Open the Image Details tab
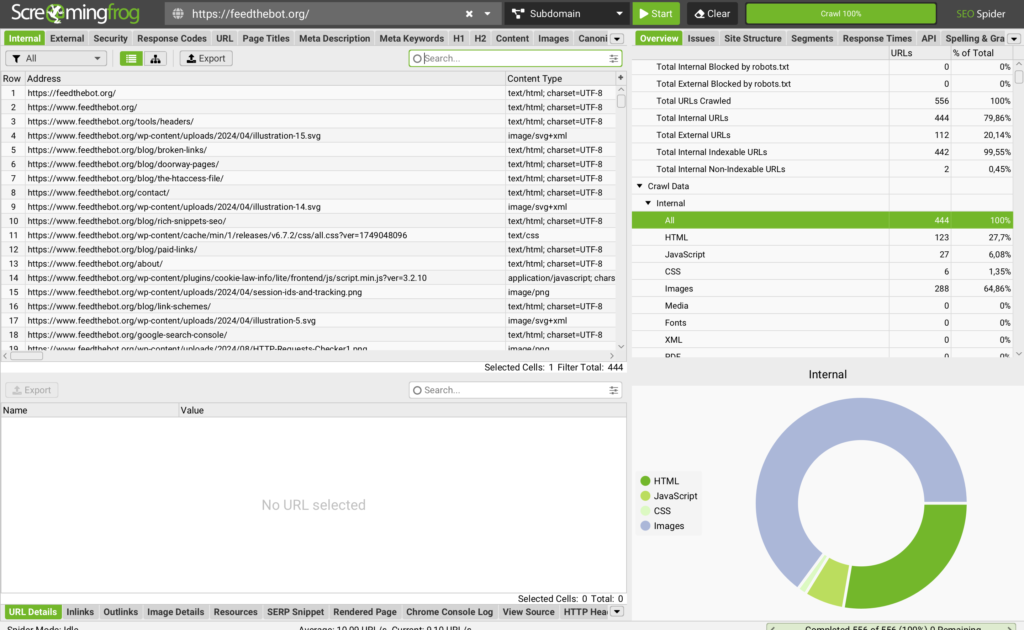 176,612
